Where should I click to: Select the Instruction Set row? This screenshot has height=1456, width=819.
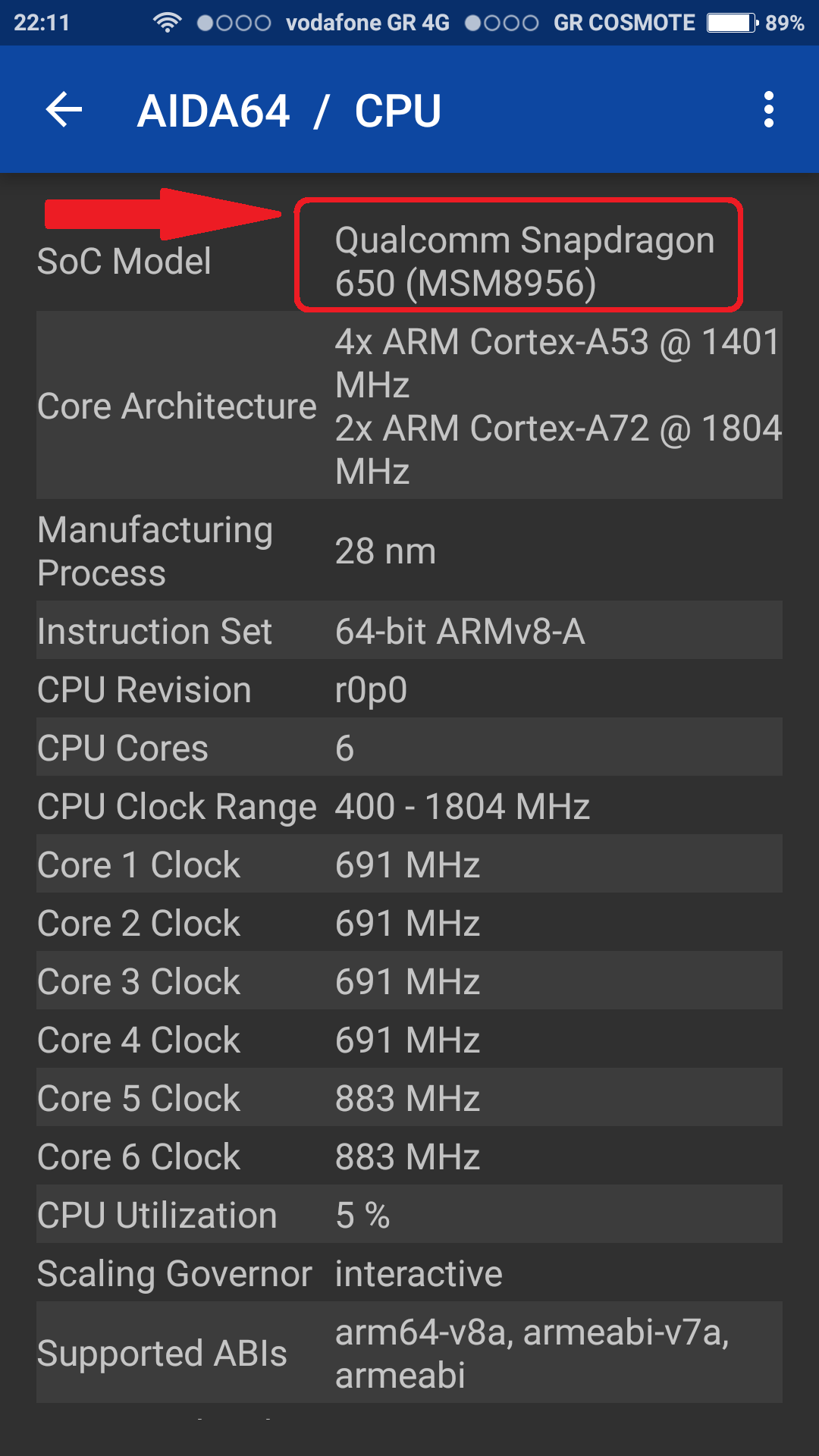tap(409, 631)
